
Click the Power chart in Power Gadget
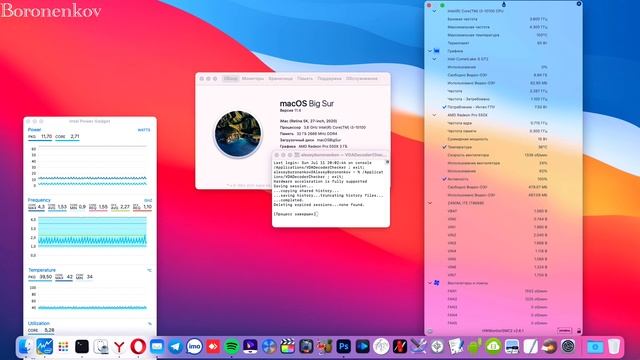(92, 166)
